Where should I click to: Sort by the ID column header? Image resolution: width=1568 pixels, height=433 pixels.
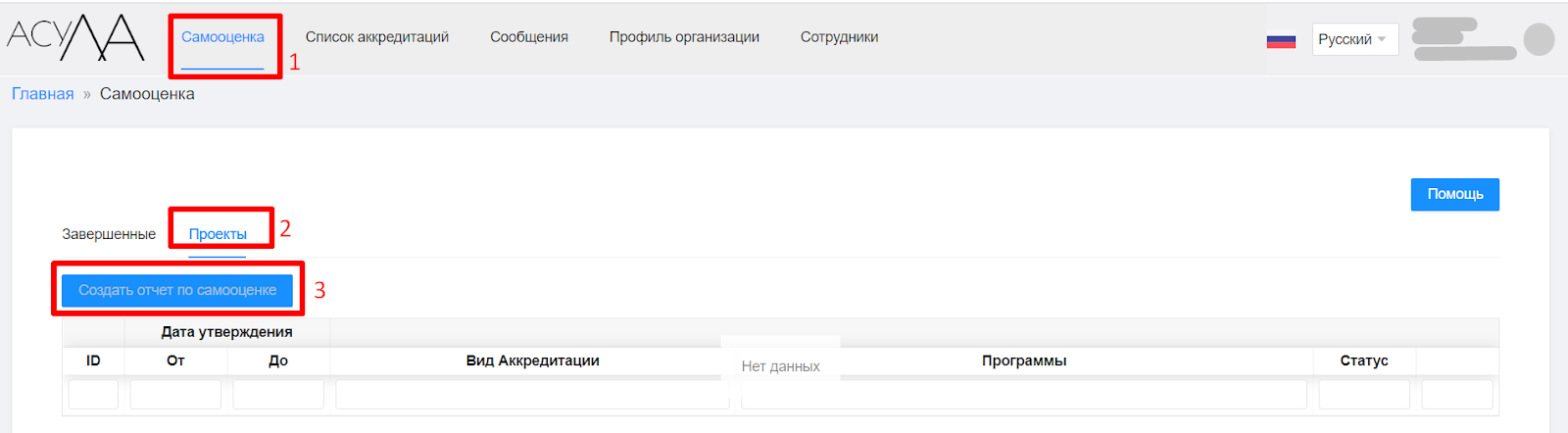93,361
